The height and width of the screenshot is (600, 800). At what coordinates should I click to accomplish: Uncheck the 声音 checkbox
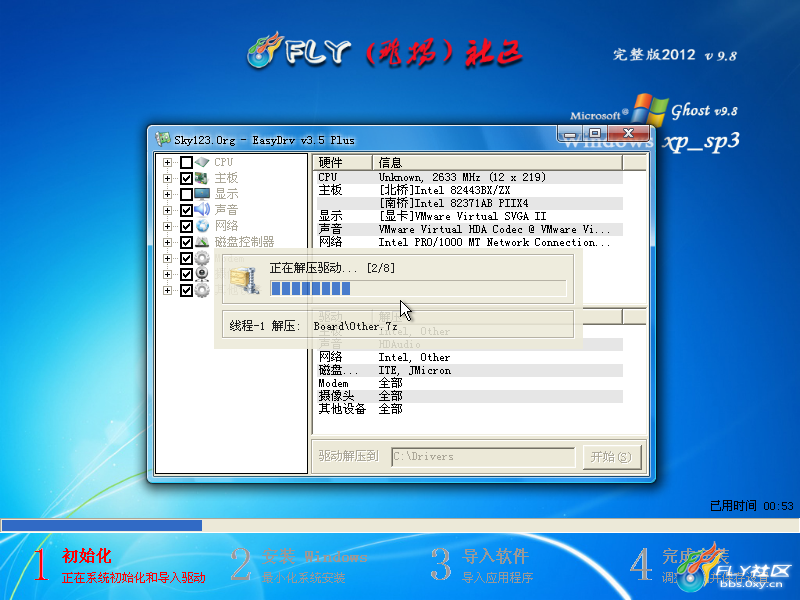[x=186, y=210]
